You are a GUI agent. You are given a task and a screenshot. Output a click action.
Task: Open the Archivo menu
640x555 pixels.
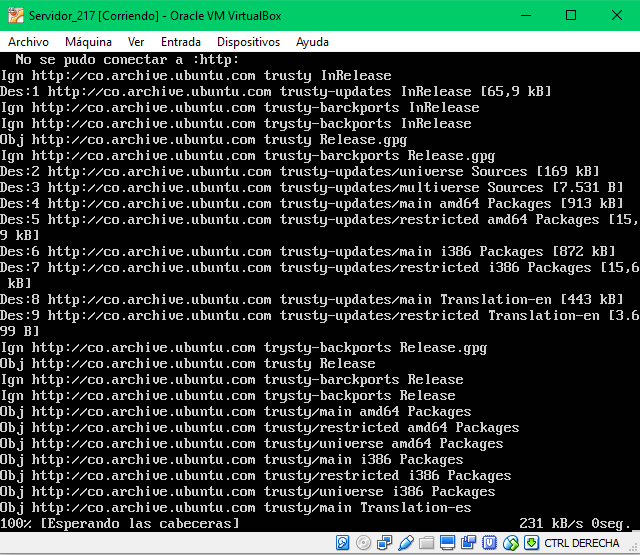pos(28,42)
